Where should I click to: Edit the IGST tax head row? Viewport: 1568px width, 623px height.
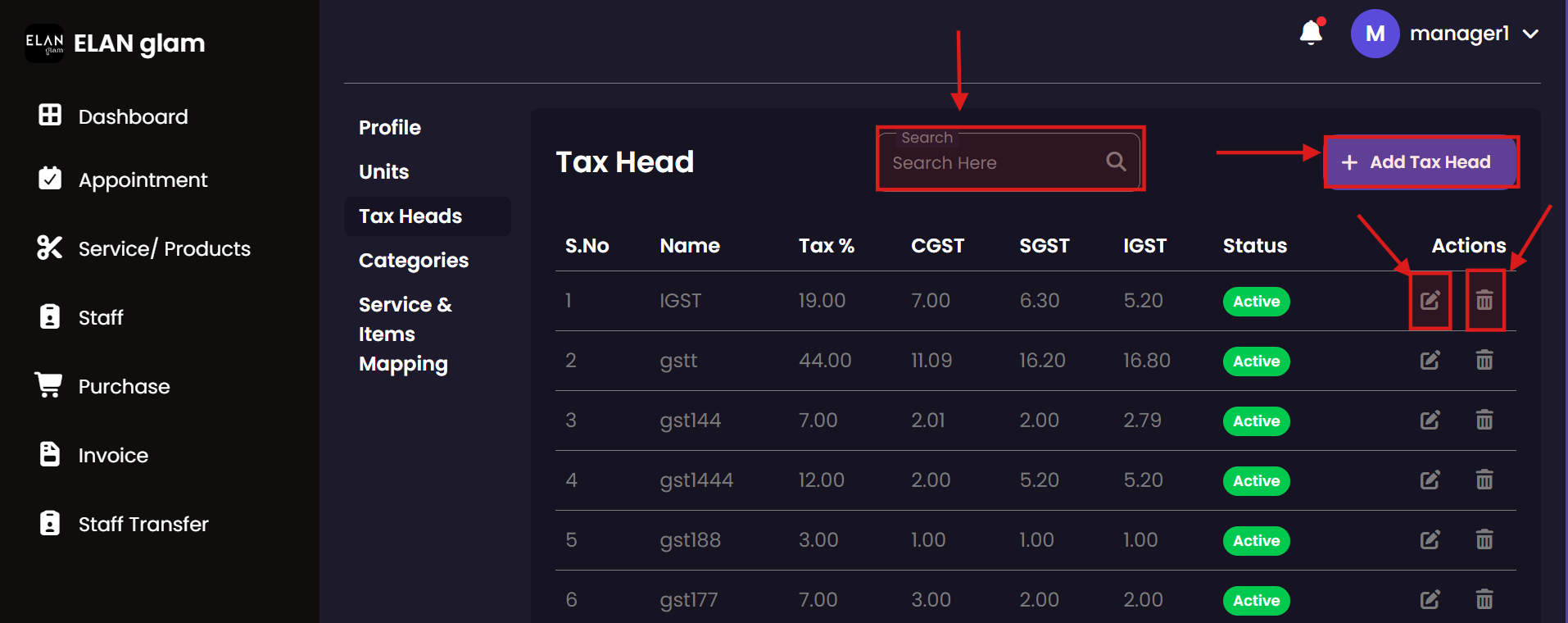click(1430, 301)
